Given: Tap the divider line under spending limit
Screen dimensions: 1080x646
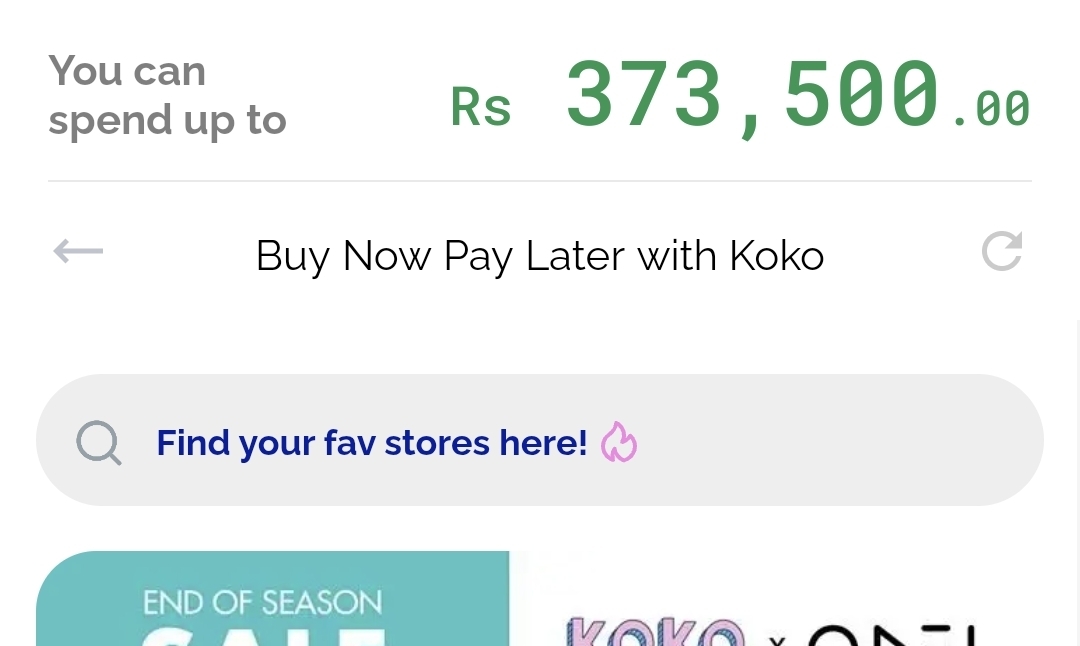Looking at the screenshot, I should (x=540, y=181).
